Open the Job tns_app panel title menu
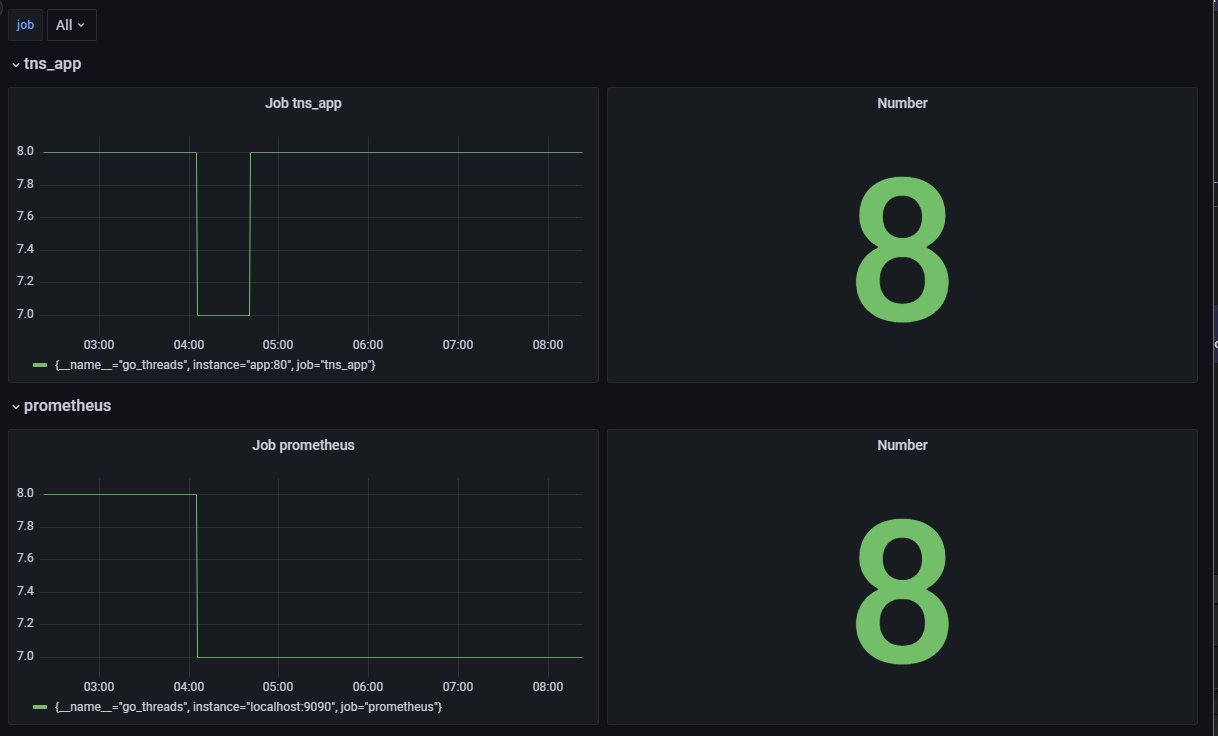 pos(303,103)
